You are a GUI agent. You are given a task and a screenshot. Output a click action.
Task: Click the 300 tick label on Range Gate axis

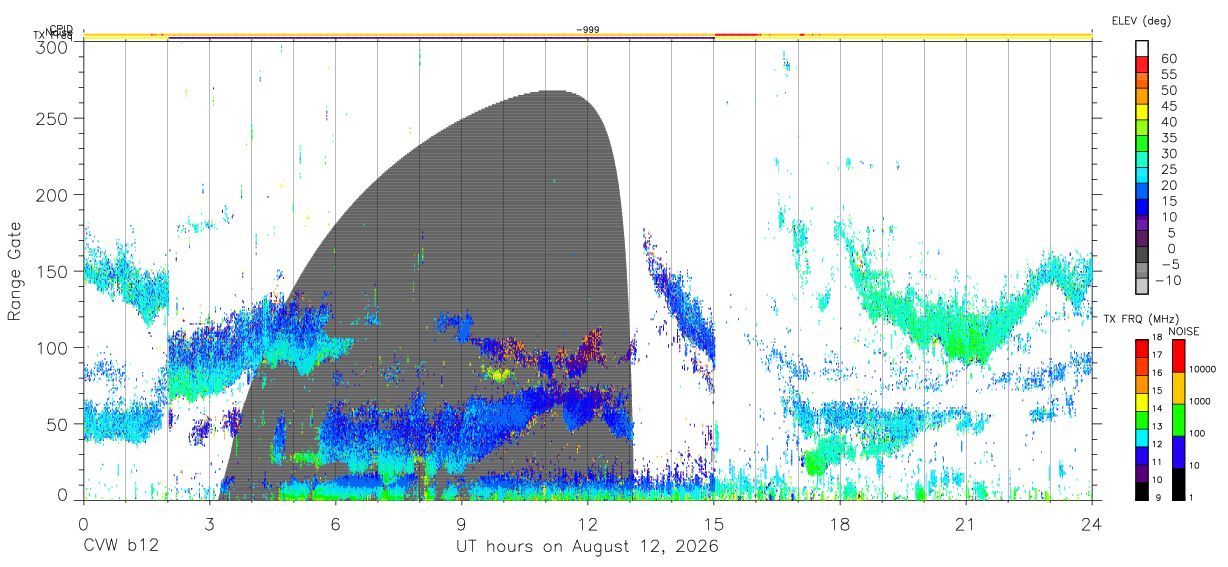click(52, 46)
